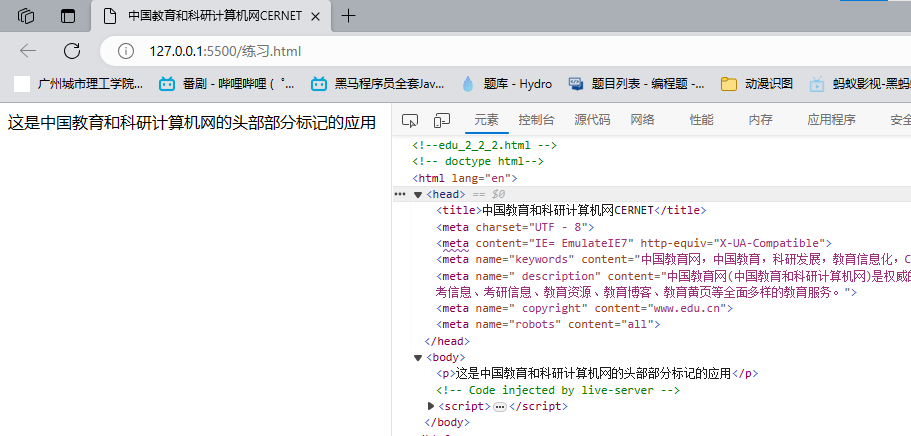Select the title element row
The image size is (911, 436).
tap(571, 210)
